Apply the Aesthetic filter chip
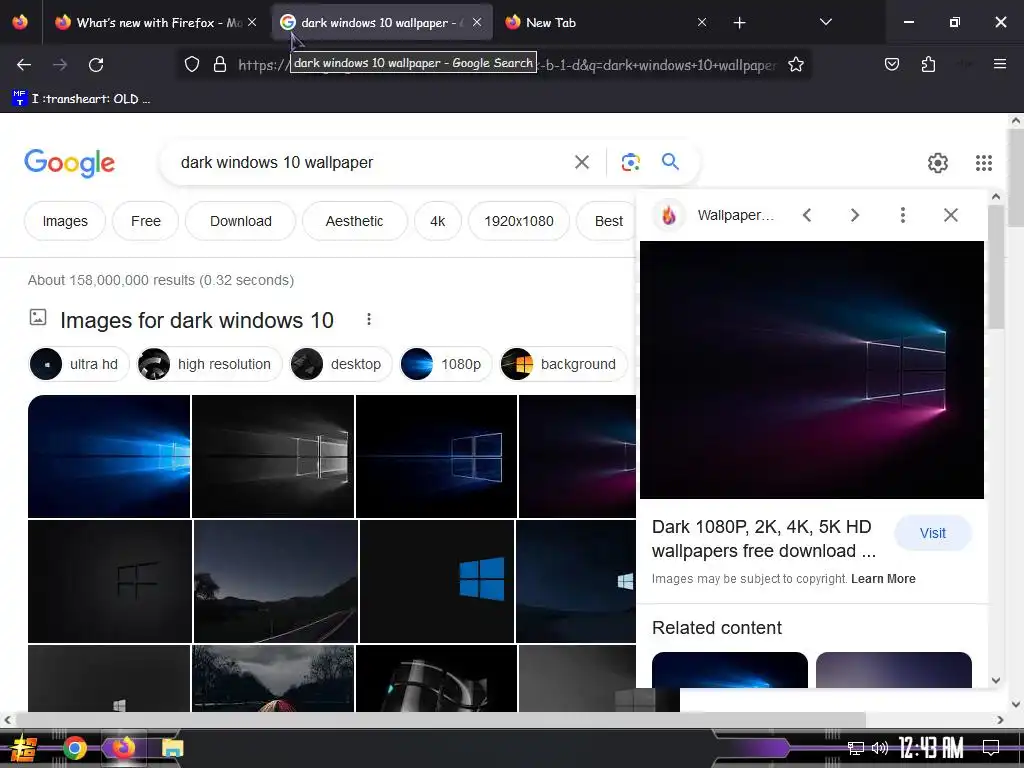The height and width of the screenshot is (768, 1024). [x=355, y=221]
